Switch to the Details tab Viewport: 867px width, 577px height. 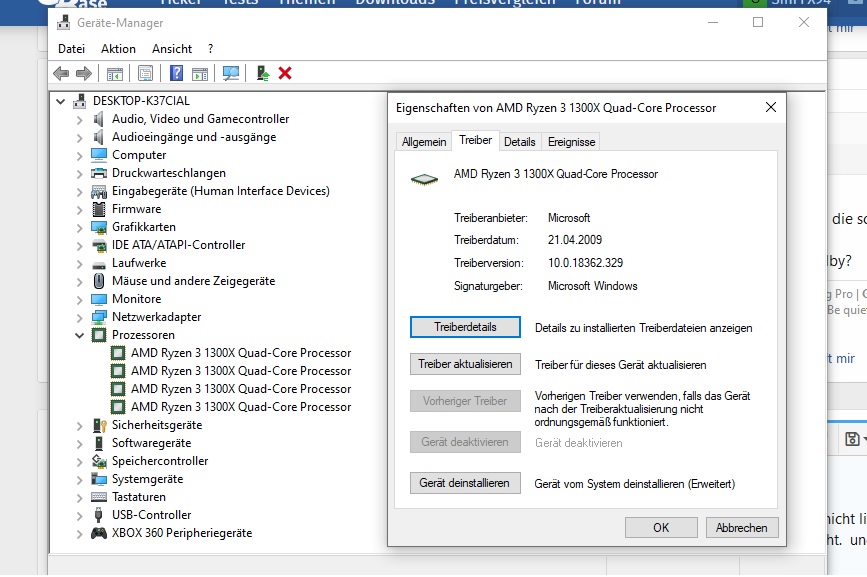(x=520, y=142)
